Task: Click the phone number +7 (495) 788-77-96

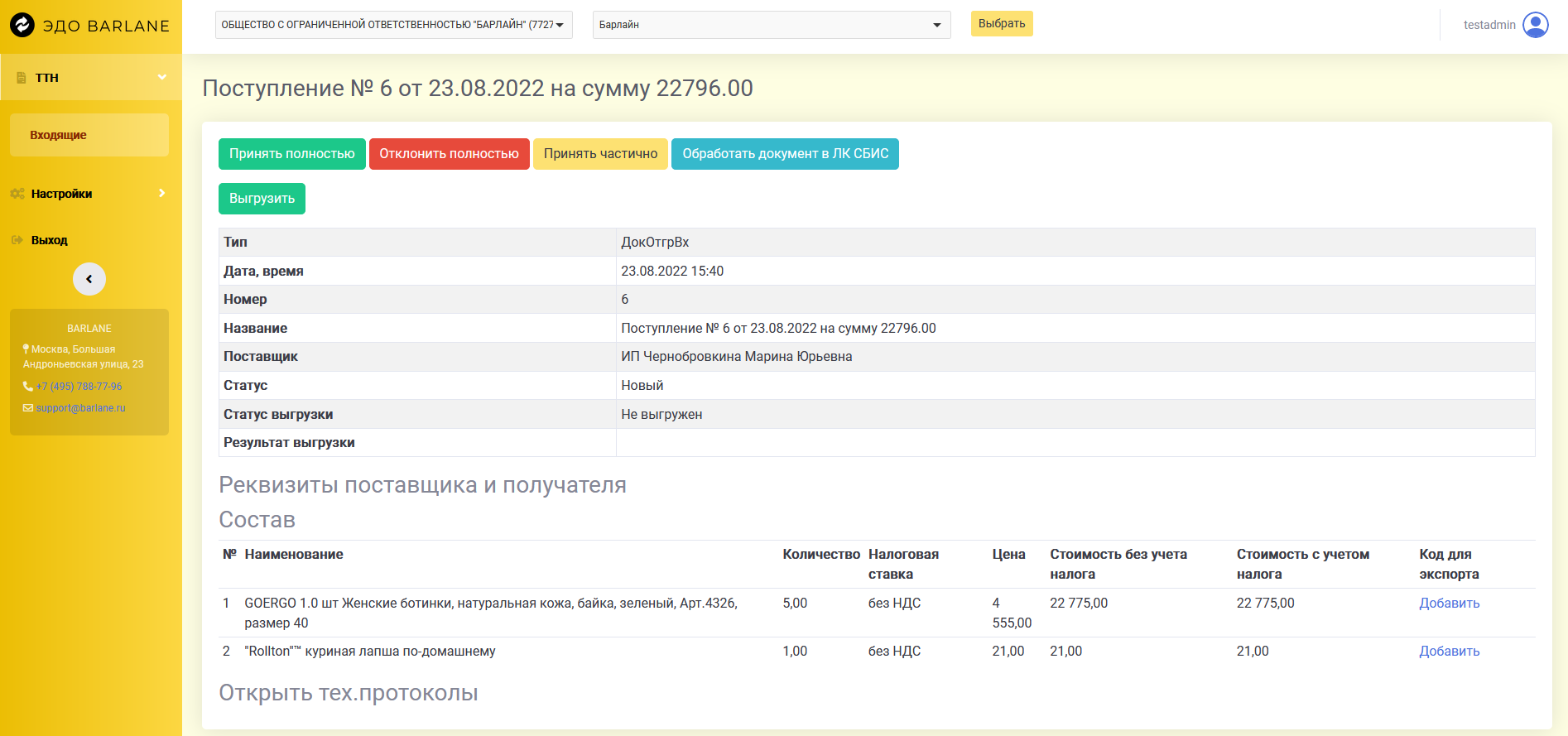Action: coord(79,387)
